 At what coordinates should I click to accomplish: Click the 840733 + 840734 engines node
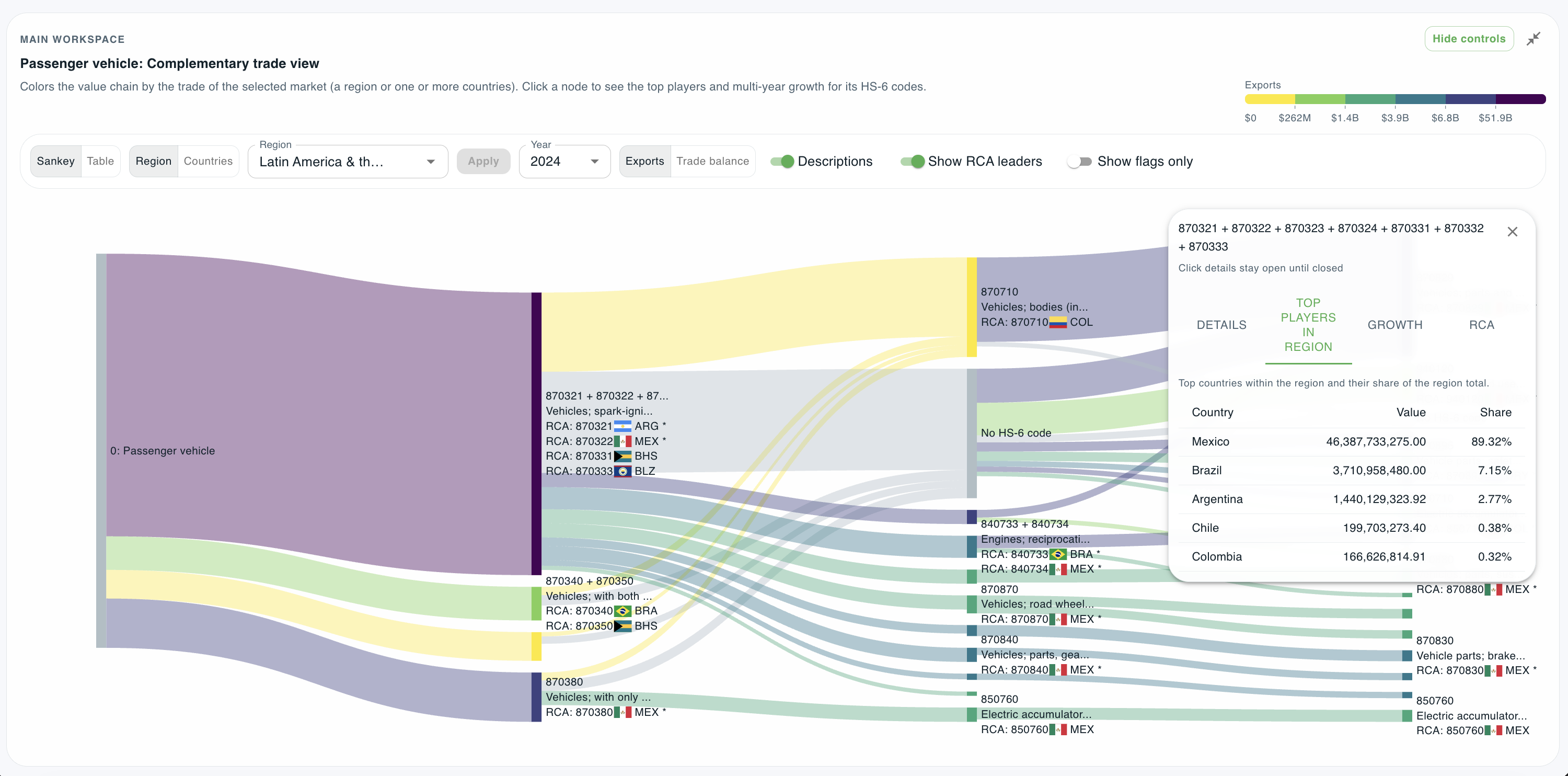(972, 517)
